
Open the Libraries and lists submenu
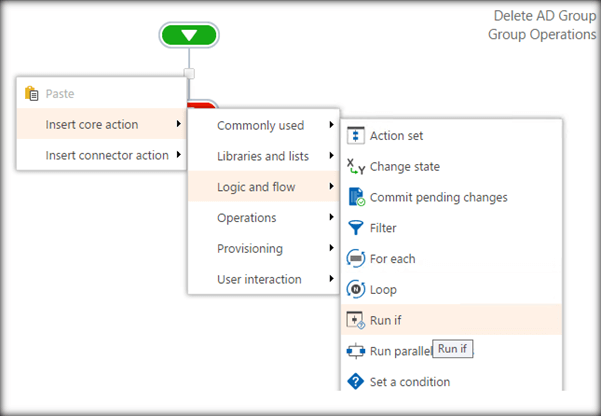tap(263, 156)
